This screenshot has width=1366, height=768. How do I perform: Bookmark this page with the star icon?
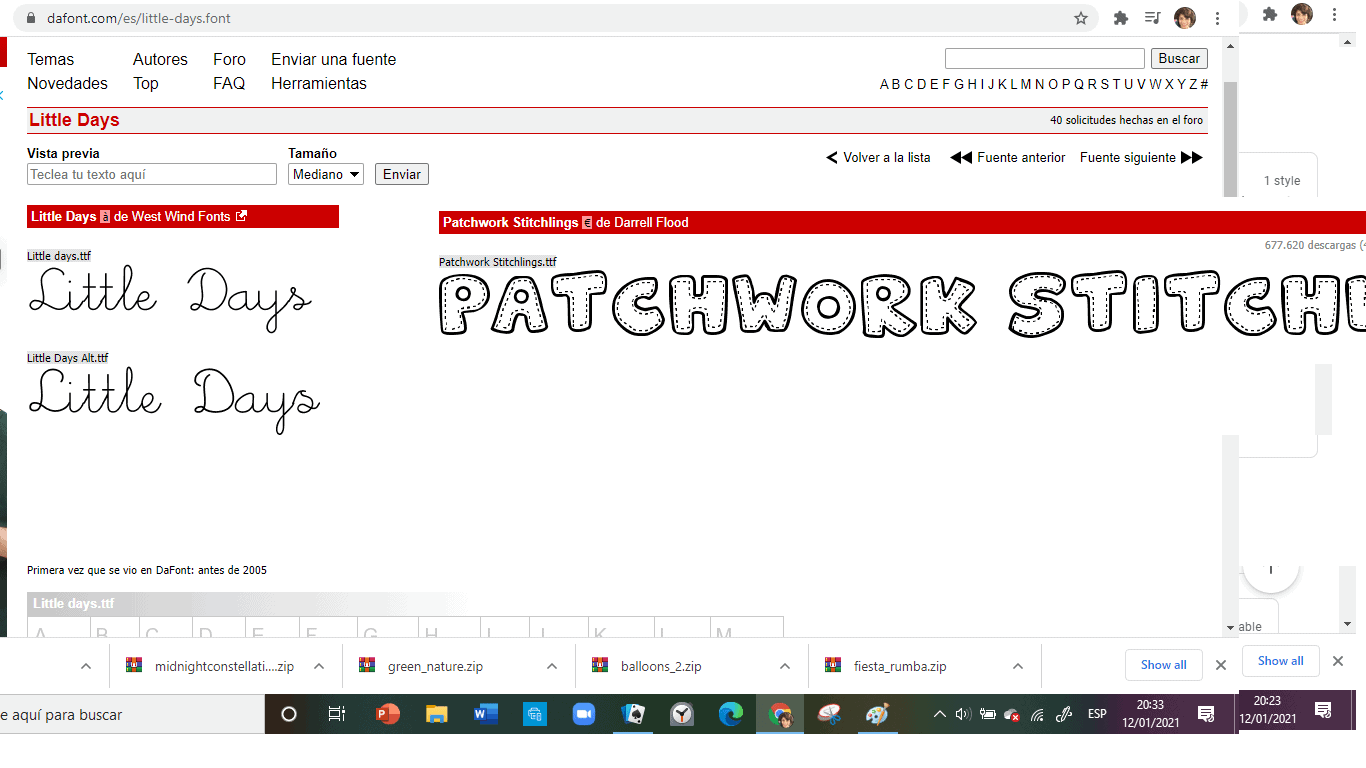[x=1081, y=18]
